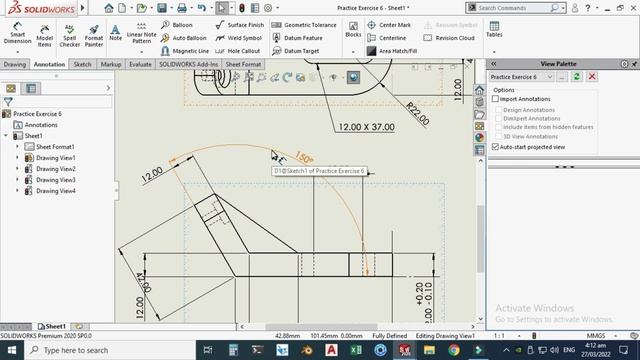
Task: Click the Auto Balloon tool
Action: 184,38
